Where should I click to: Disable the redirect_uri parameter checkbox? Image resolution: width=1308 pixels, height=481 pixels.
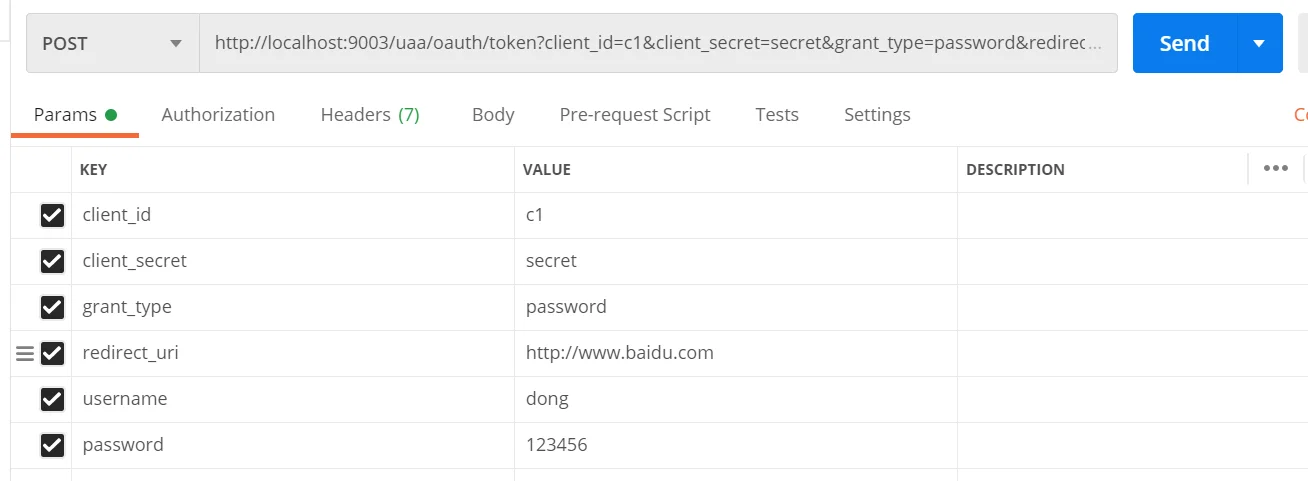pyautogui.click(x=52, y=353)
